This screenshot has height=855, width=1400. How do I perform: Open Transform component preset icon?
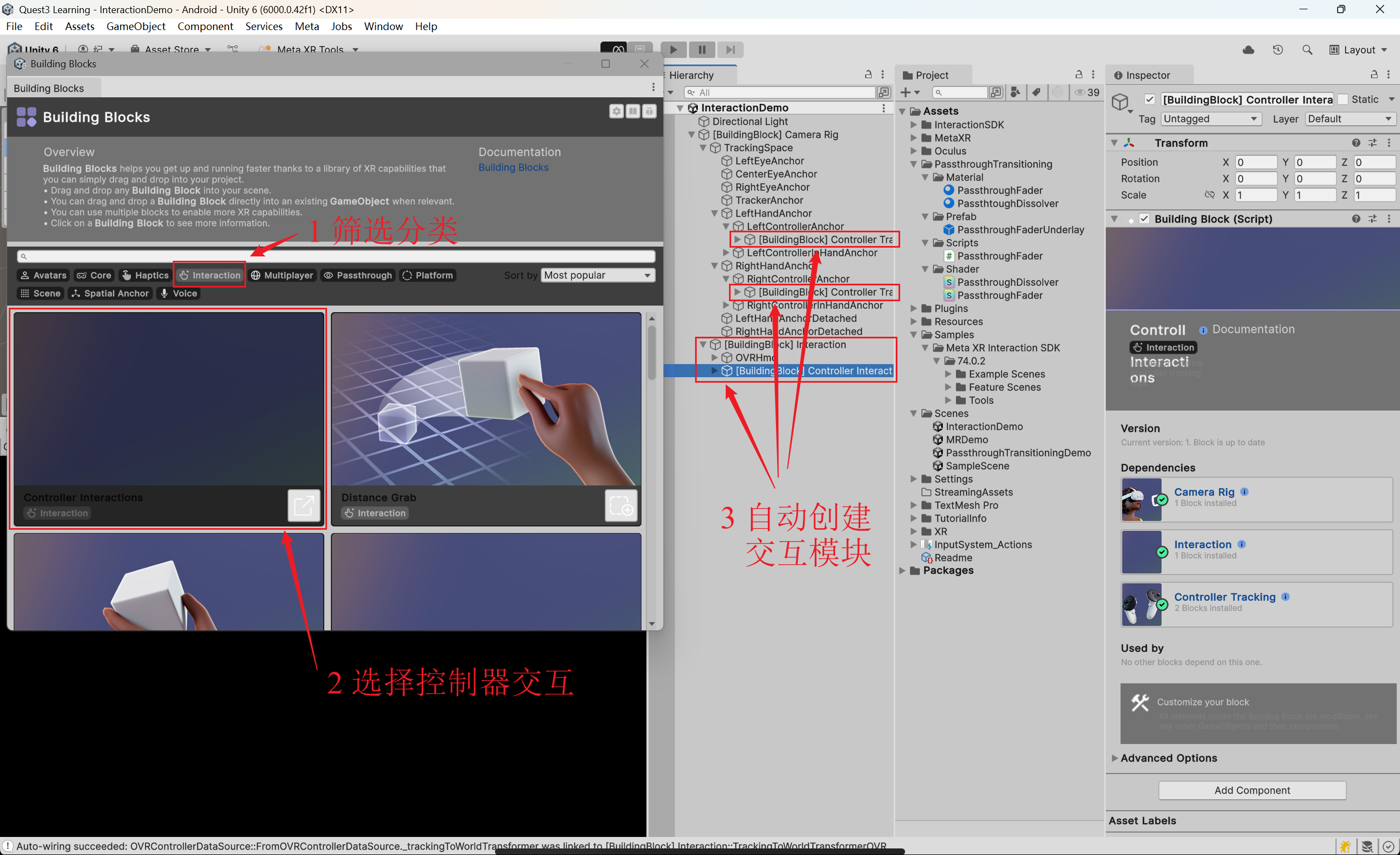(x=1373, y=143)
